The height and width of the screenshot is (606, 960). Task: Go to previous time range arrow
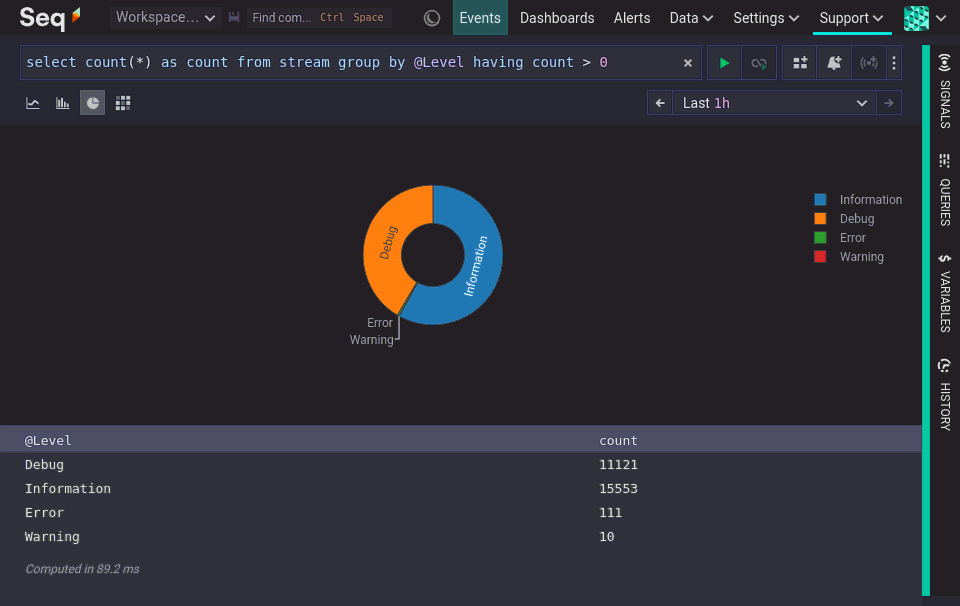pos(660,103)
